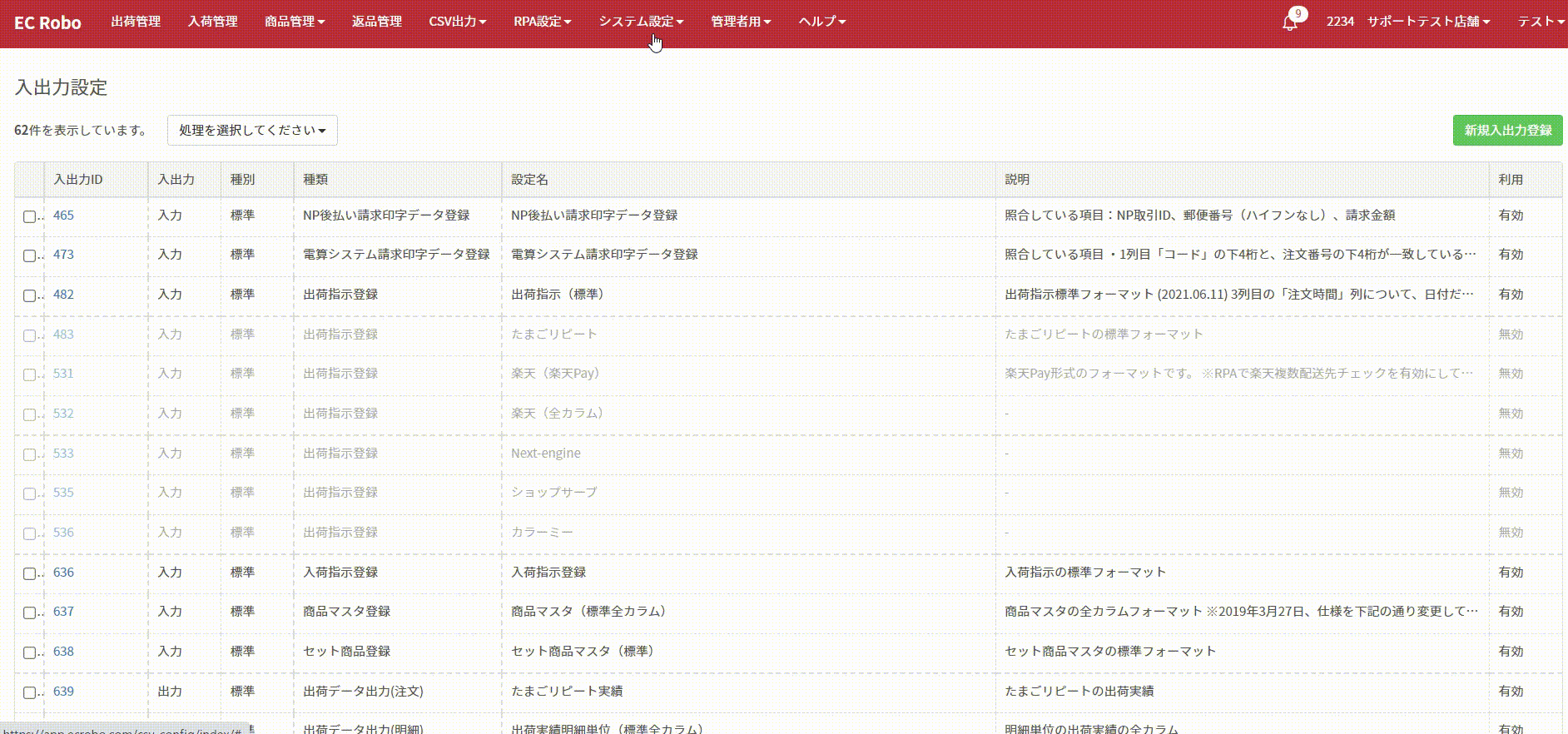Click the ショップサーブ setting name

coord(554,493)
